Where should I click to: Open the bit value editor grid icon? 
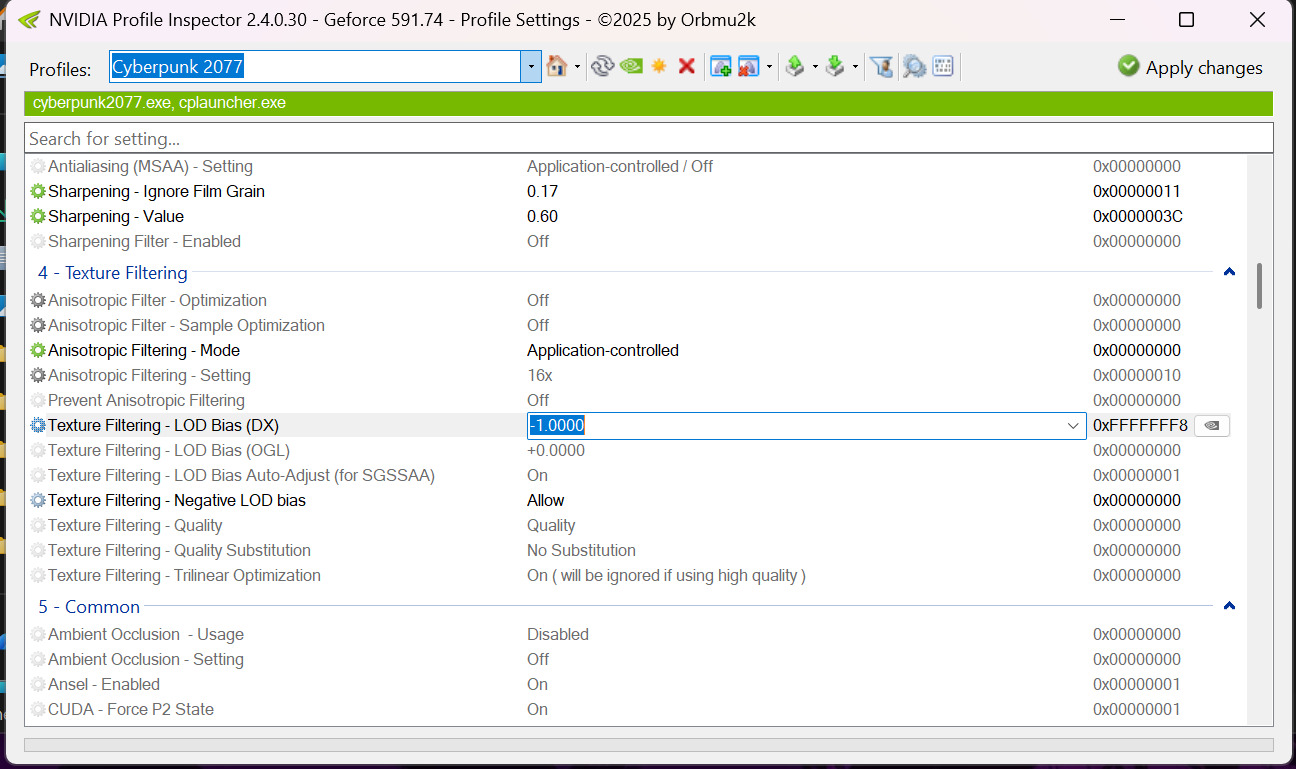[943, 67]
